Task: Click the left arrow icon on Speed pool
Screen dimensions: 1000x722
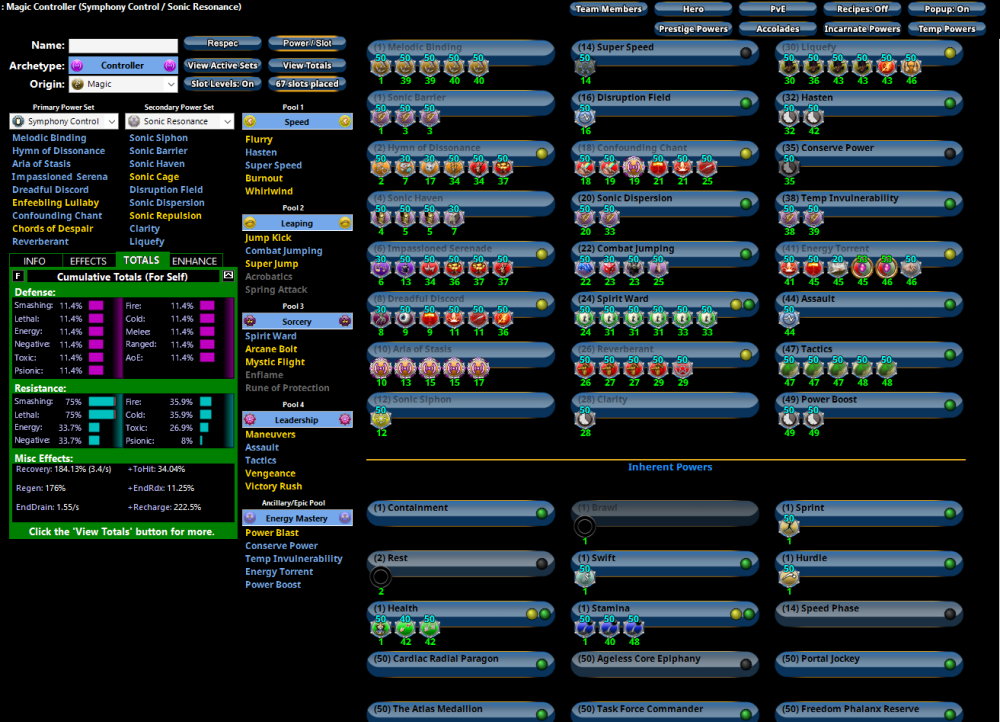Action: (x=249, y=121)
